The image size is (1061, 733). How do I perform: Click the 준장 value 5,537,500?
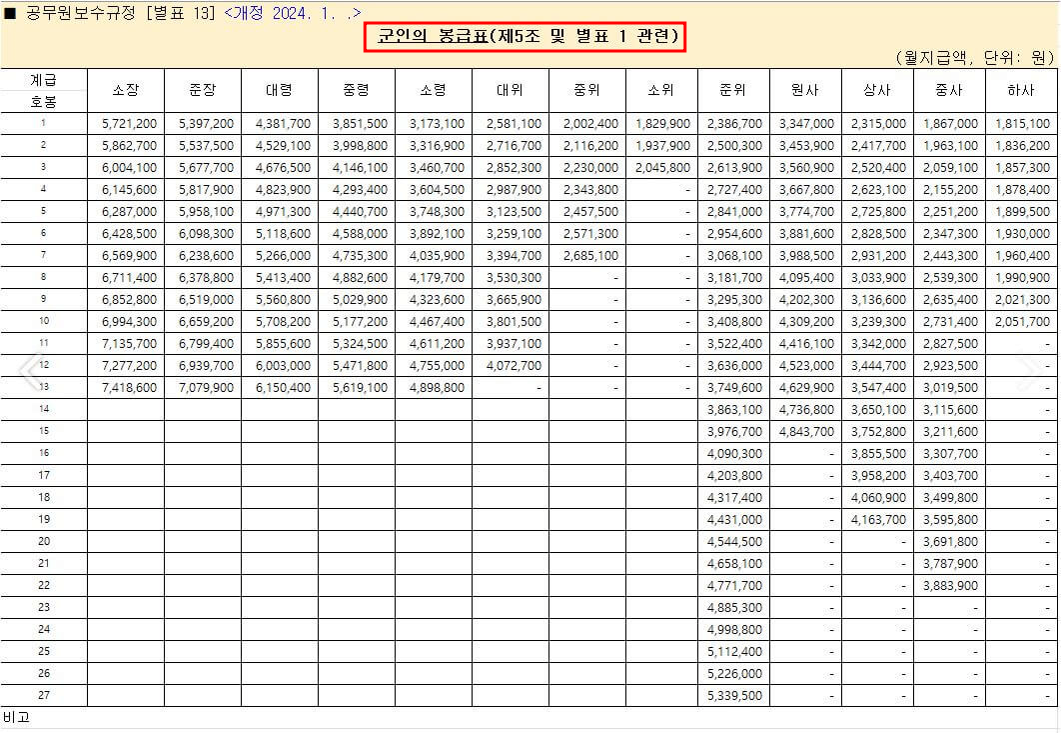(x=206, y=146)
